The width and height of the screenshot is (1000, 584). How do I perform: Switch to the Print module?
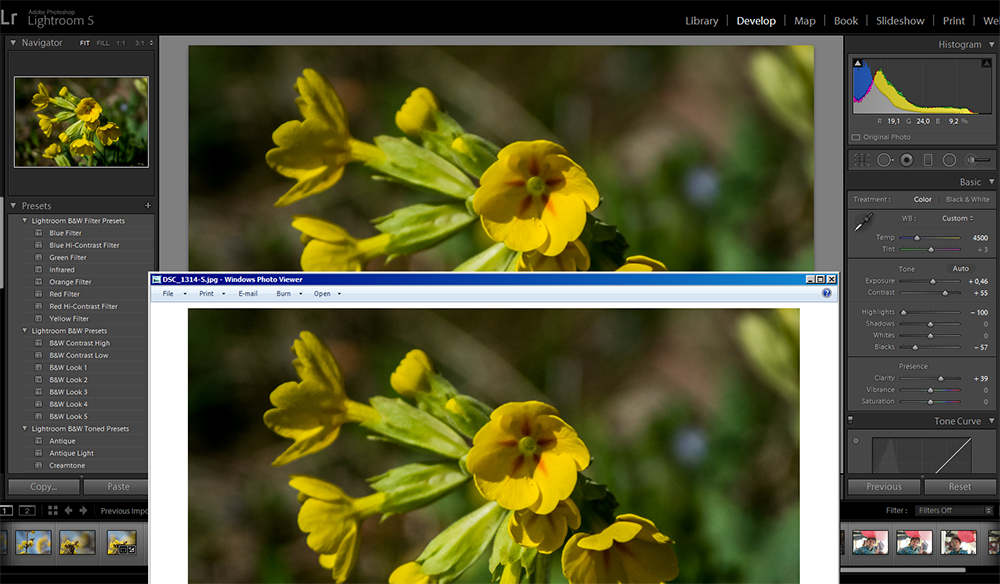coord(953,21)
